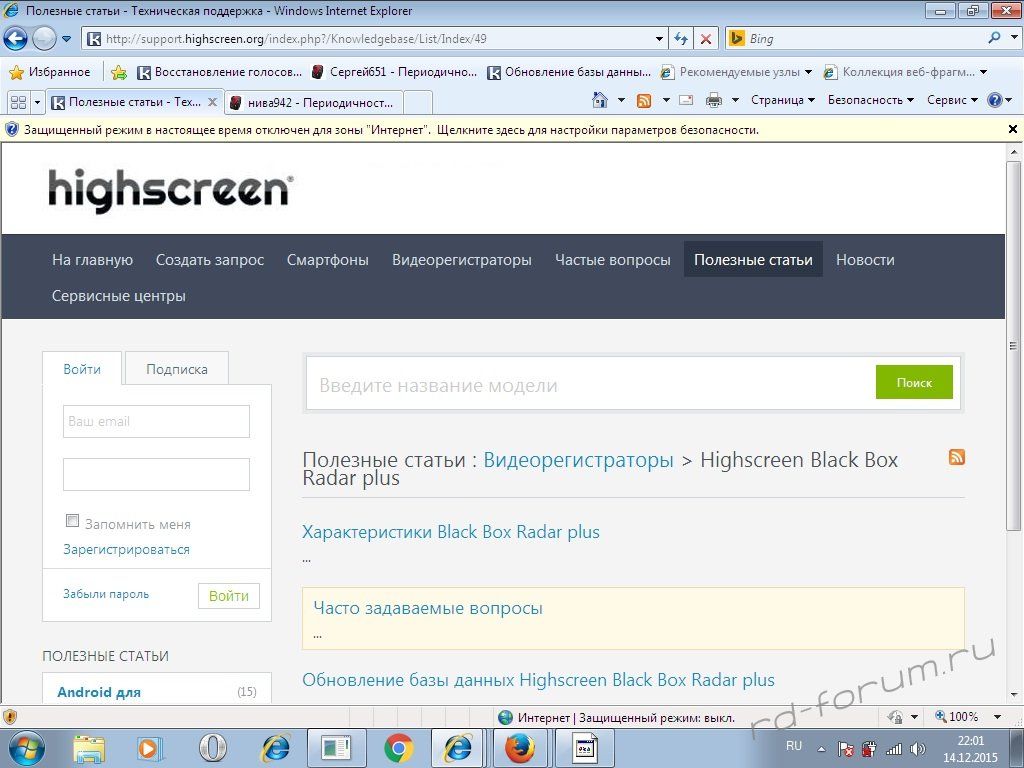1024x768 pixels.
Task: Open Android для sidebar category
Action: tap(99, 692)
